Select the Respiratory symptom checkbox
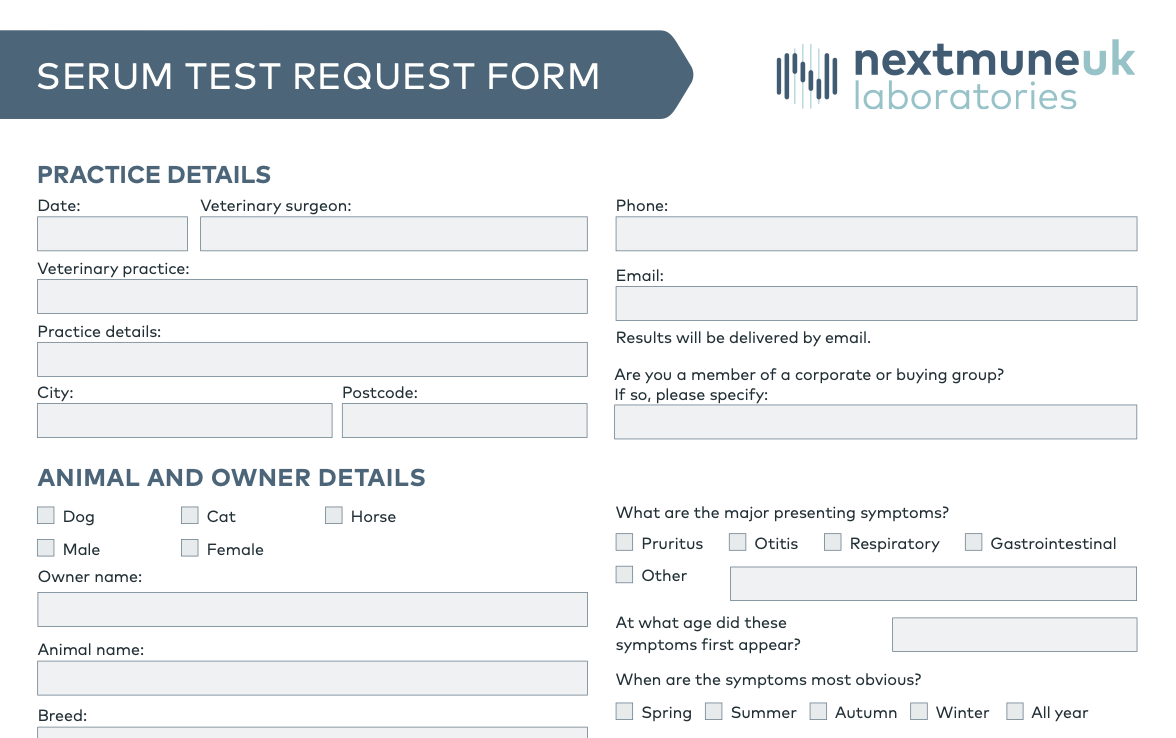The height and width of the screenshot is (738, 1176). coord(832,542)
